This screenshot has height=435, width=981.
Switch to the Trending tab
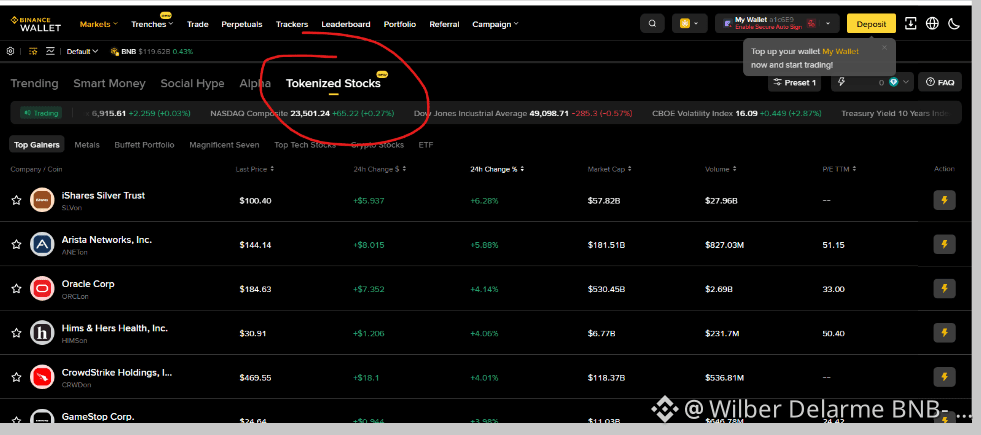(x=34, y=83)
